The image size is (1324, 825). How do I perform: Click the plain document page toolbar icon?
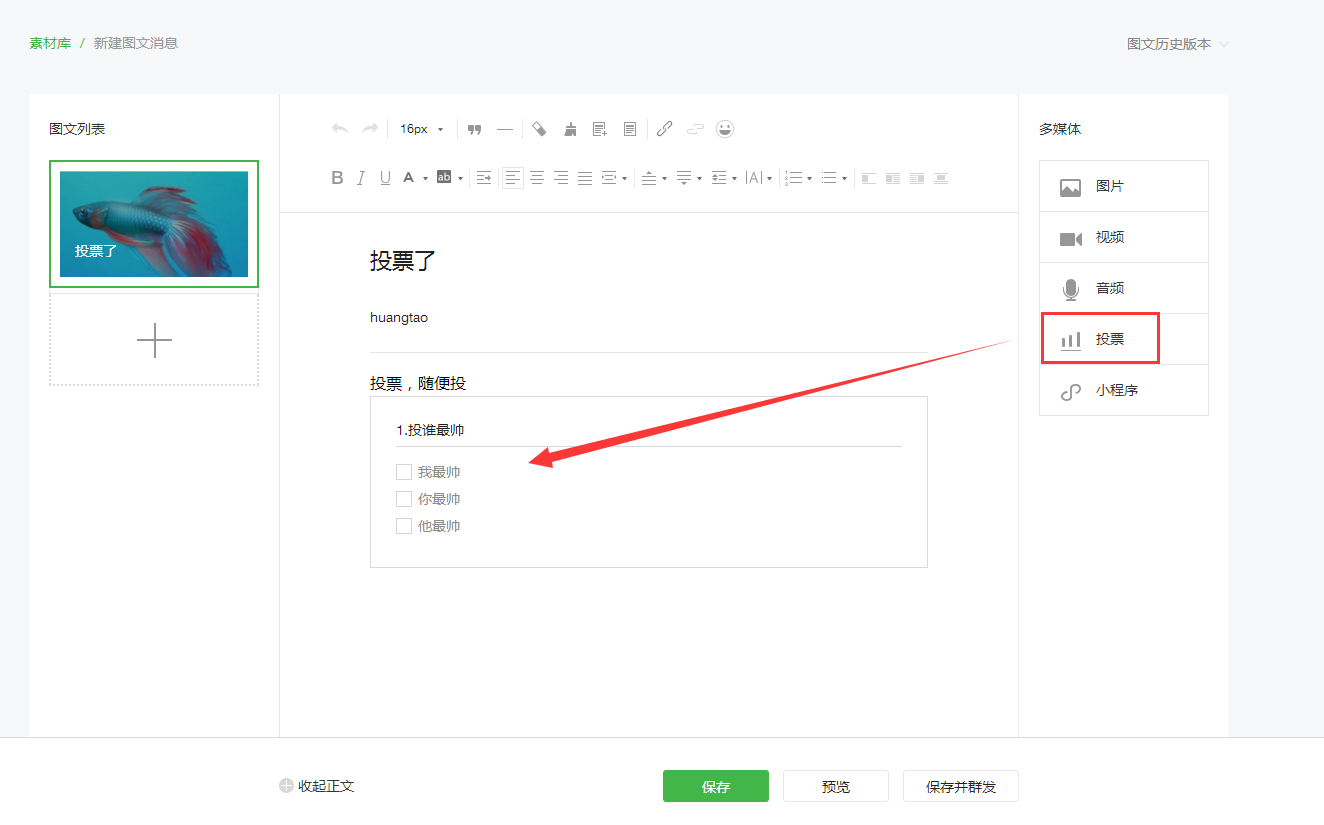630,129
